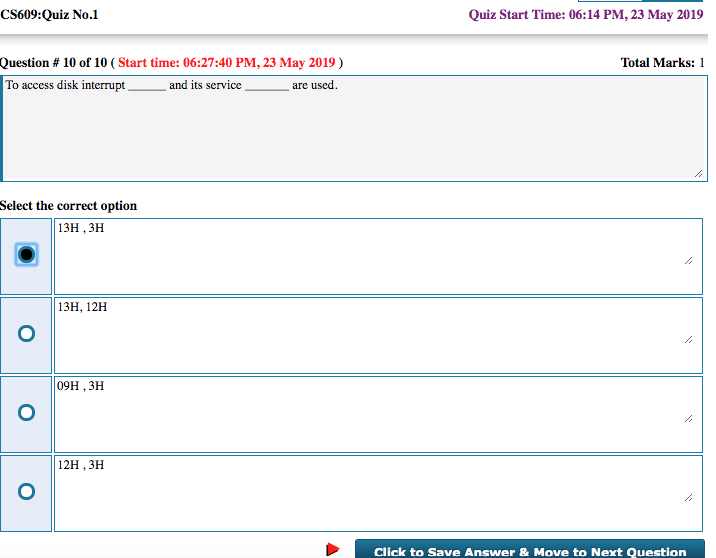Click inside the "13H, 12H" answer text area
The width and height of the screenshot is (716, 558).
[x=370, y=335]
